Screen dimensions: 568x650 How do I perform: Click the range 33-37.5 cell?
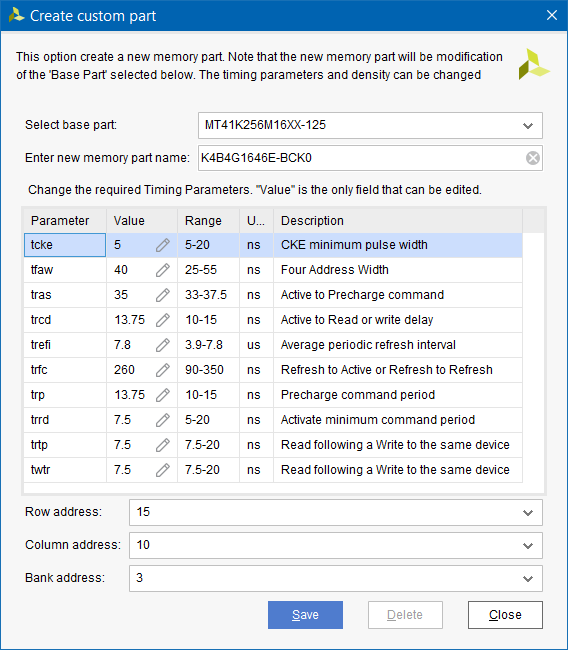coord(209,295)
